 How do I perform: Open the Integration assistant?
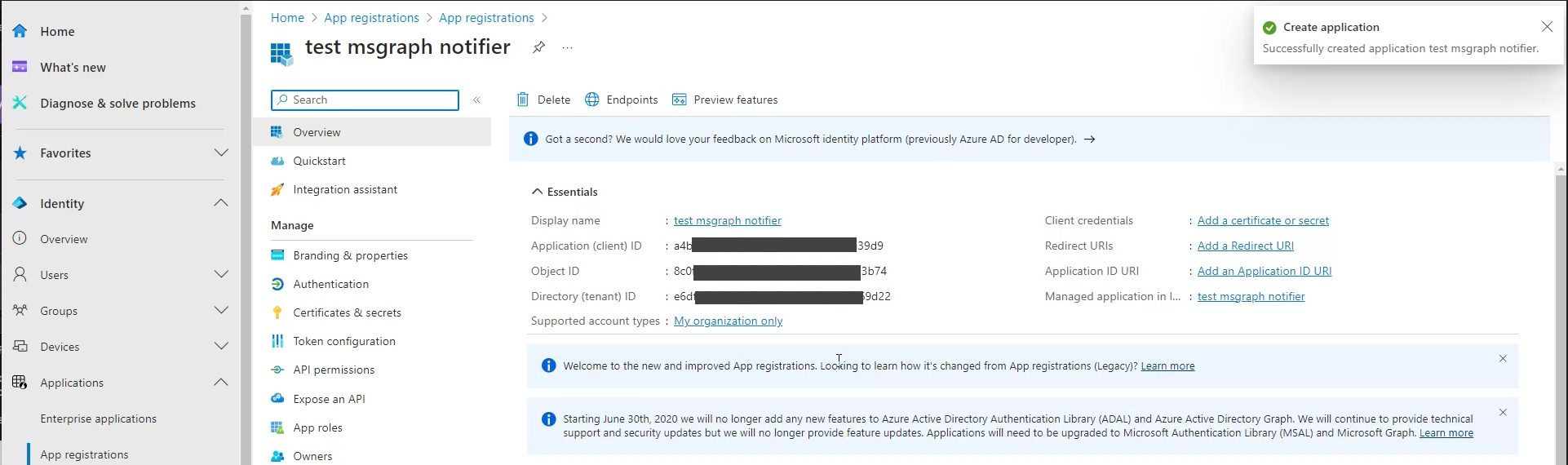[345, 189]
